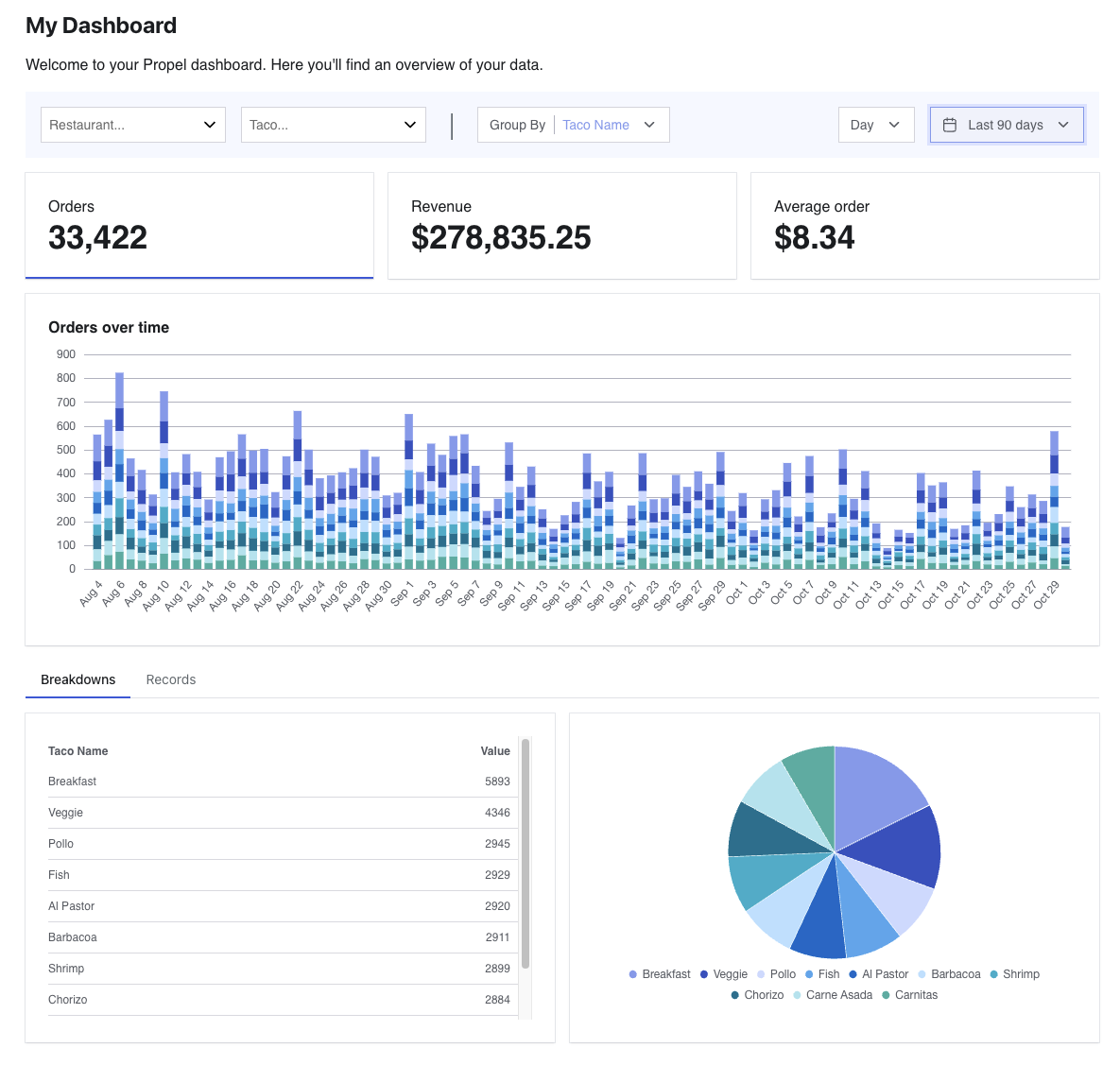Toggle the Veggie legend marker

tap(703, 974)
